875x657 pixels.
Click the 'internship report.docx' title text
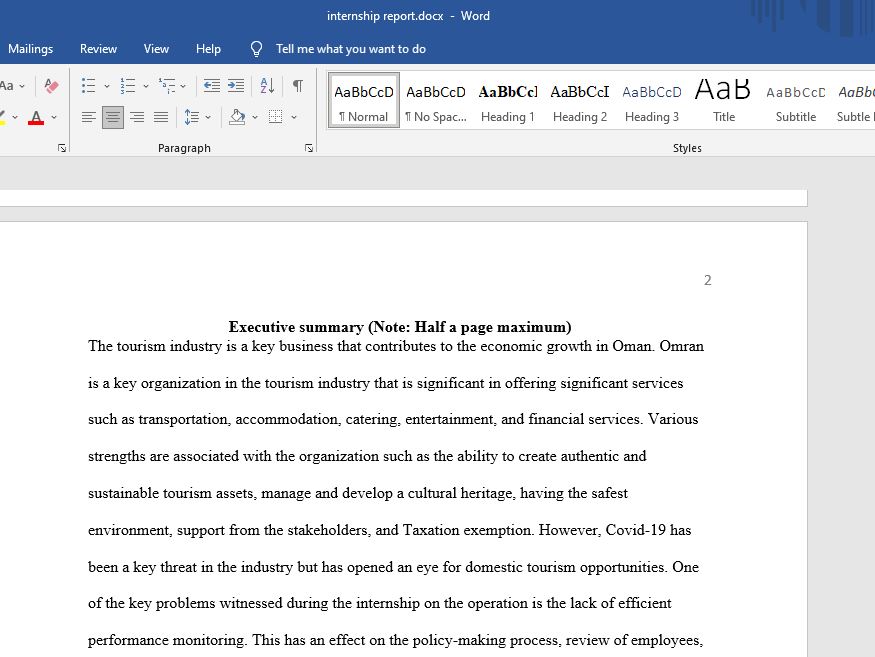385,16
